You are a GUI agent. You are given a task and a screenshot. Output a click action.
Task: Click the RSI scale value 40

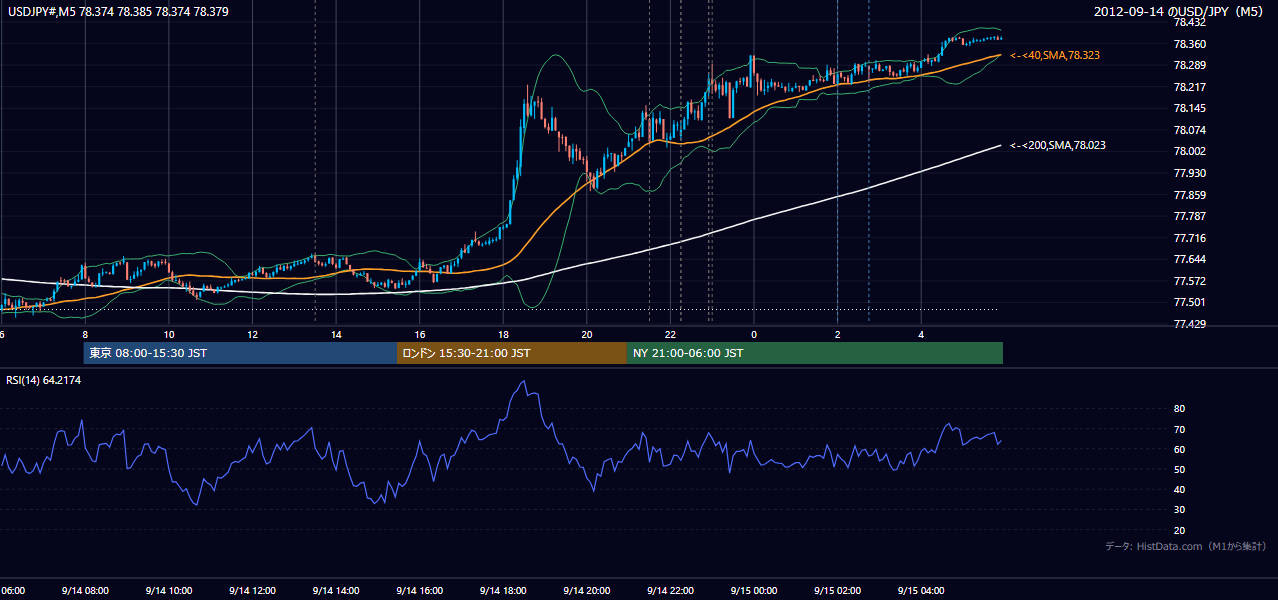coord(1179,489)
